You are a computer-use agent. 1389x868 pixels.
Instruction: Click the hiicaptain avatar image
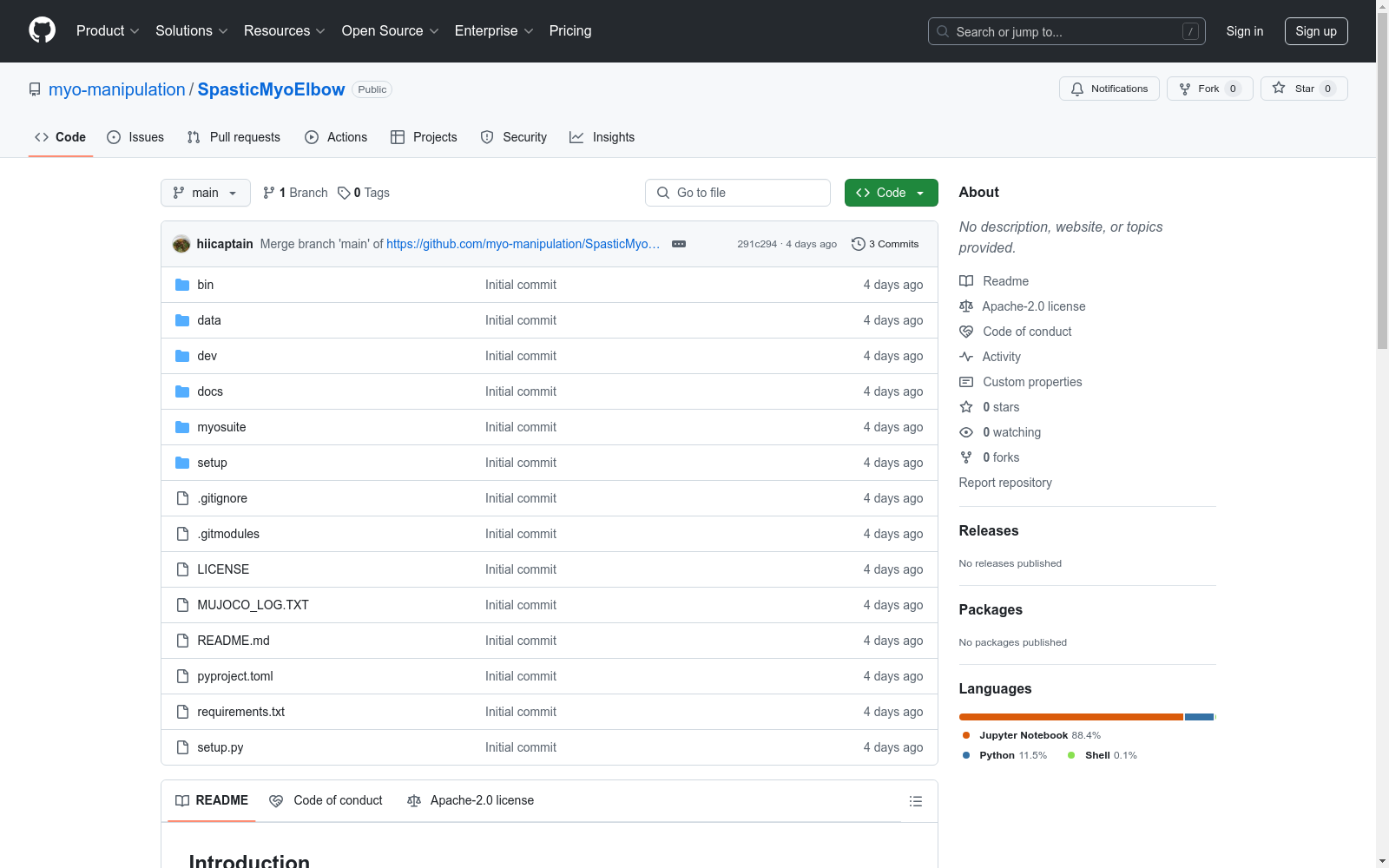coord(181,244)
